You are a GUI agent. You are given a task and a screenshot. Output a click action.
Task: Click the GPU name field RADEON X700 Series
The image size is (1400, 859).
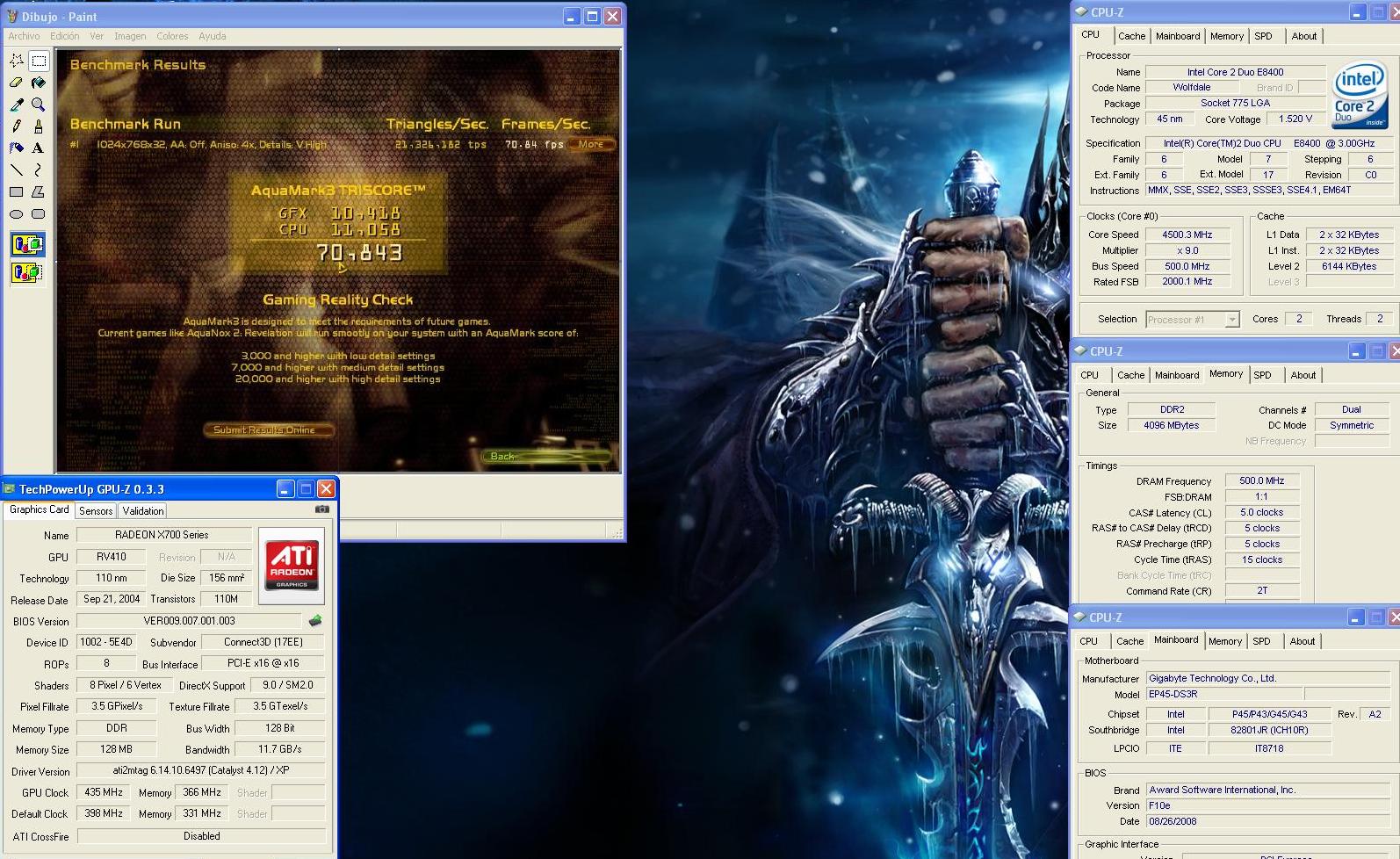coord(163,535)
